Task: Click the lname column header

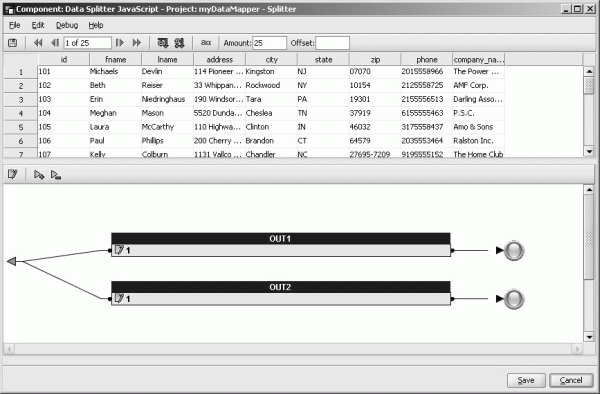Action: pyautogui.click(x=168, y=60)
